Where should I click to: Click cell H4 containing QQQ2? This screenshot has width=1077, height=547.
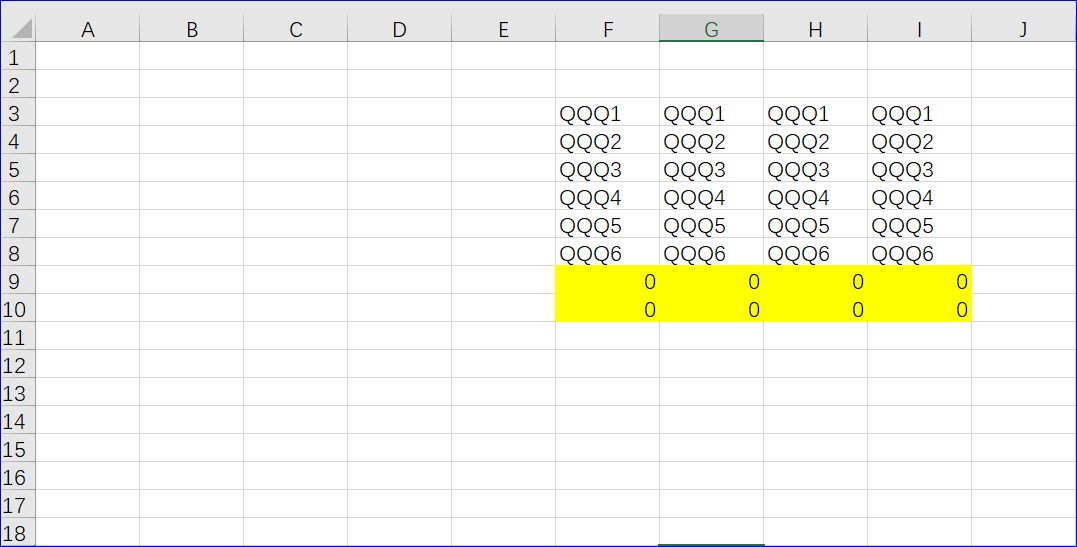(815, 140)
